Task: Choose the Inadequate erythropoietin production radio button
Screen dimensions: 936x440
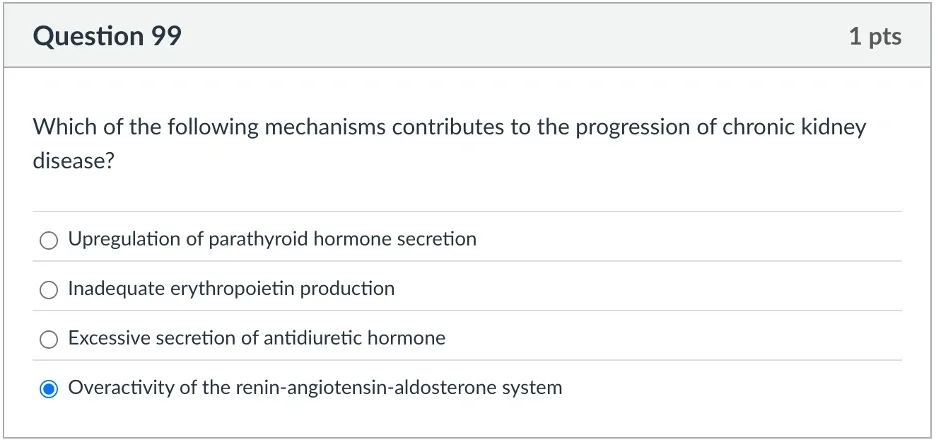Action: 49,290
